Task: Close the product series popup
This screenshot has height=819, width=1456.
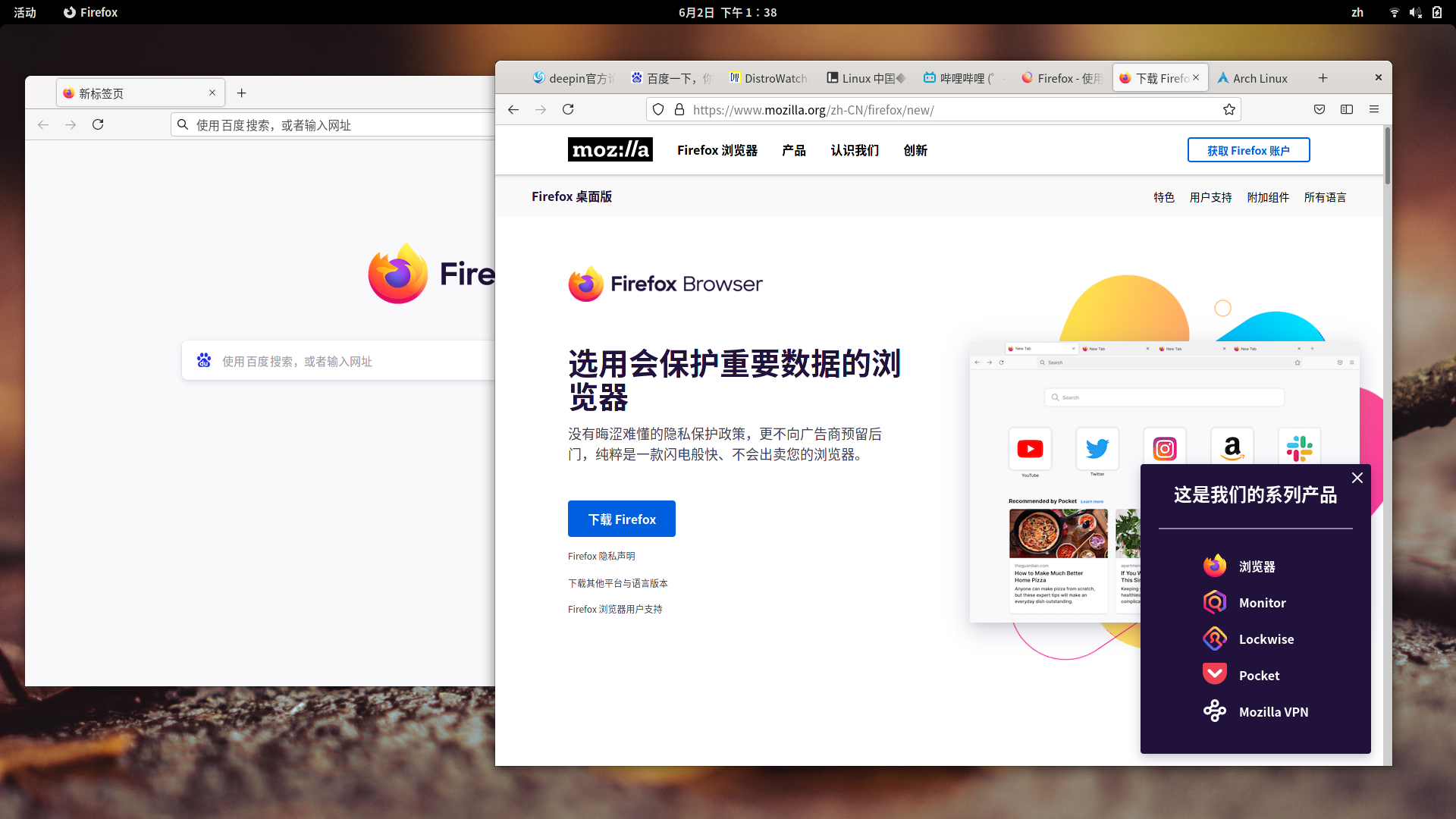Action: [x=1357, y=478]
